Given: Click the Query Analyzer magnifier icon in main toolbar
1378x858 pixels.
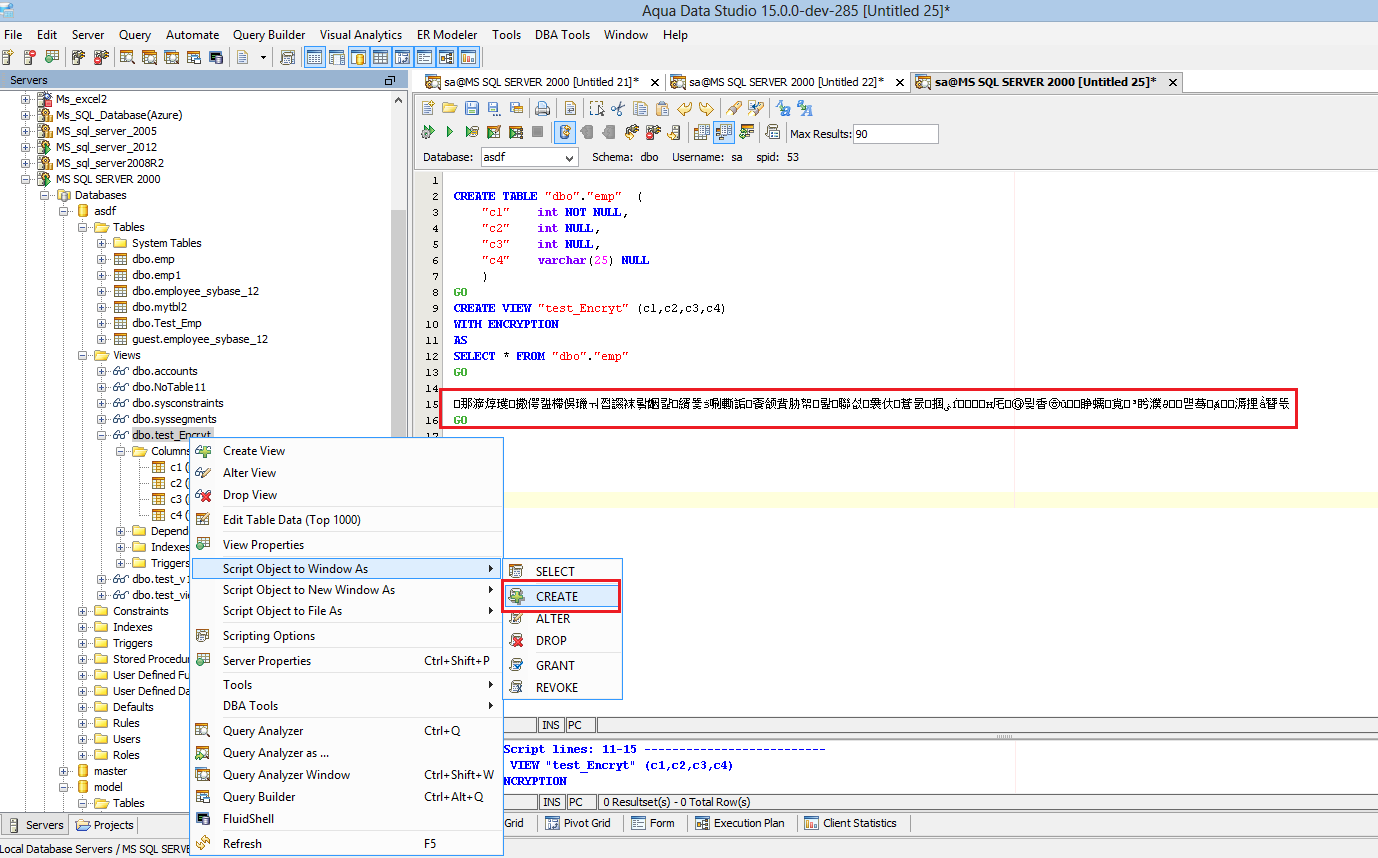Looking at the screenshot, I should click(127, 57).
